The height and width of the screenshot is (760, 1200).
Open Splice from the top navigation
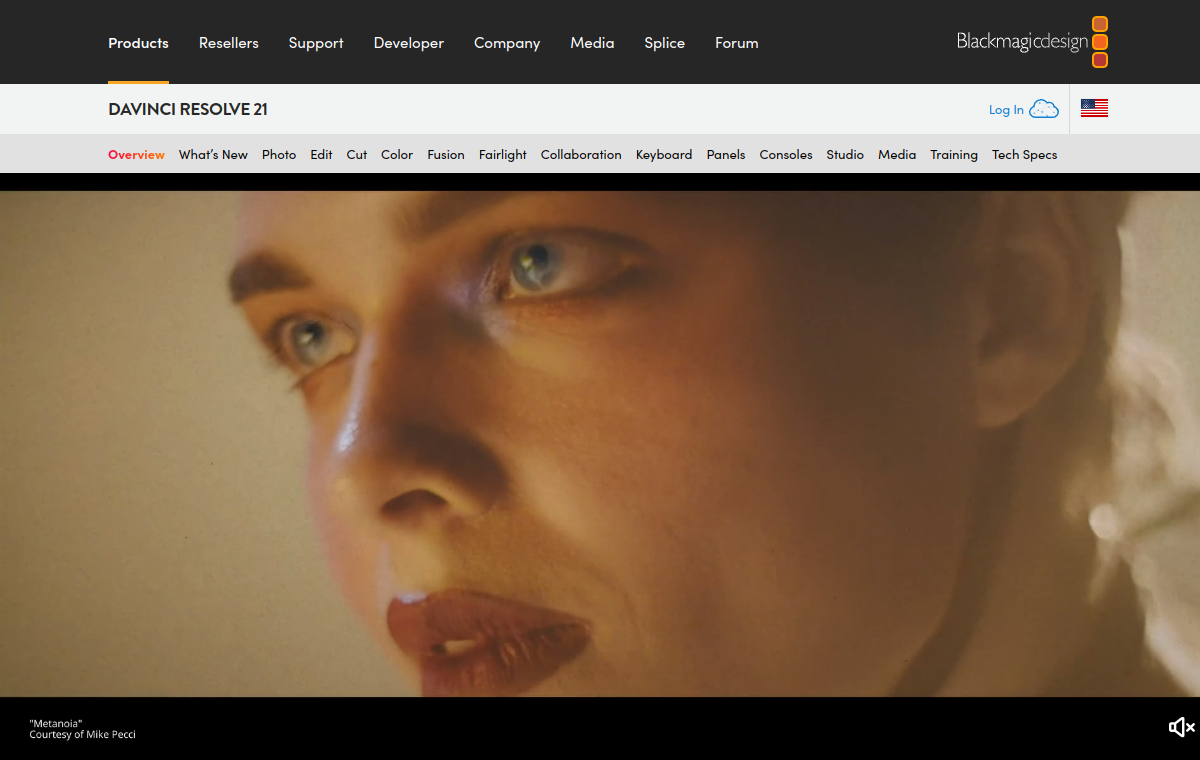point(665,43)
